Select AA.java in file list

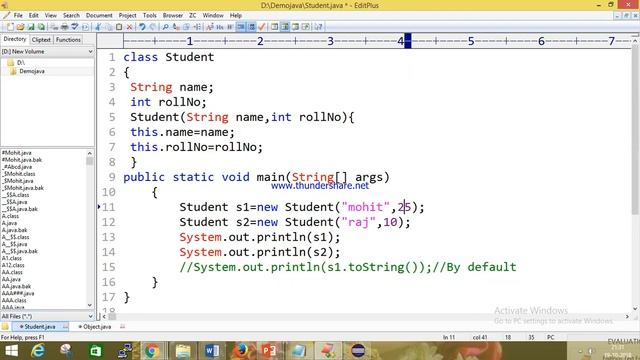pyautogui.click(x=11, y=279)
